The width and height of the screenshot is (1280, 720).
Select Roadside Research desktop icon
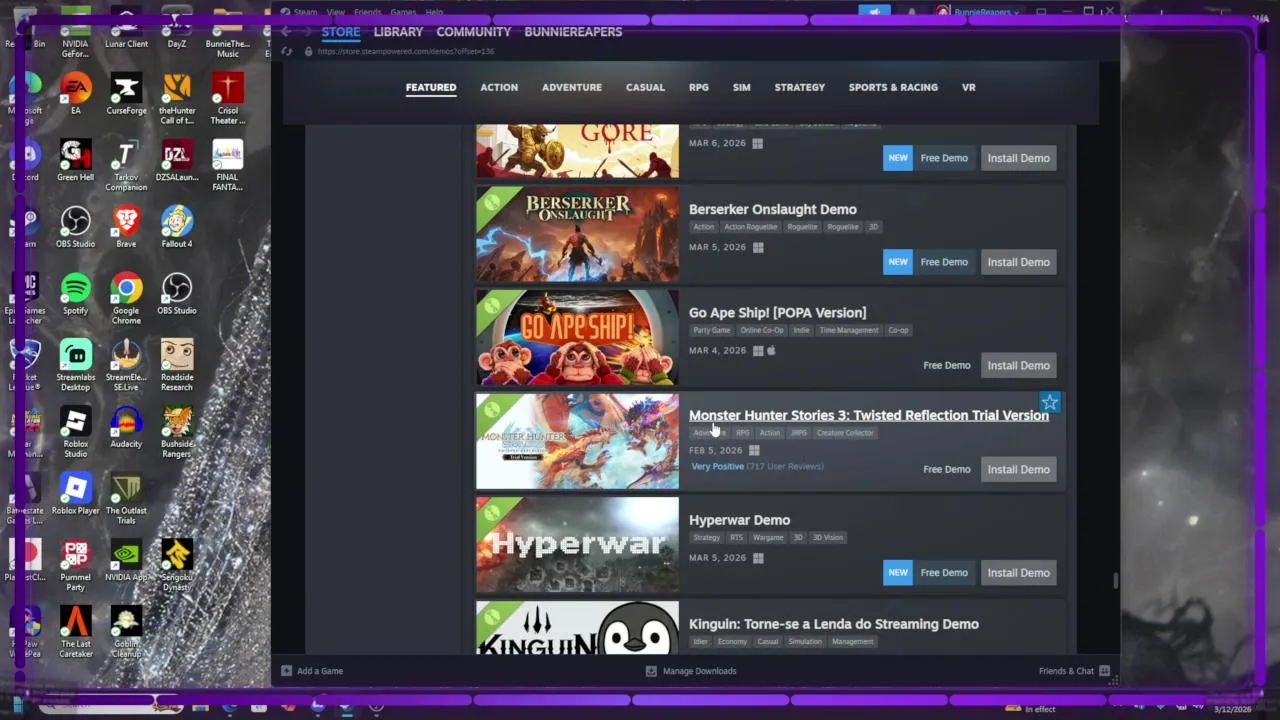[x=177, y=366]
